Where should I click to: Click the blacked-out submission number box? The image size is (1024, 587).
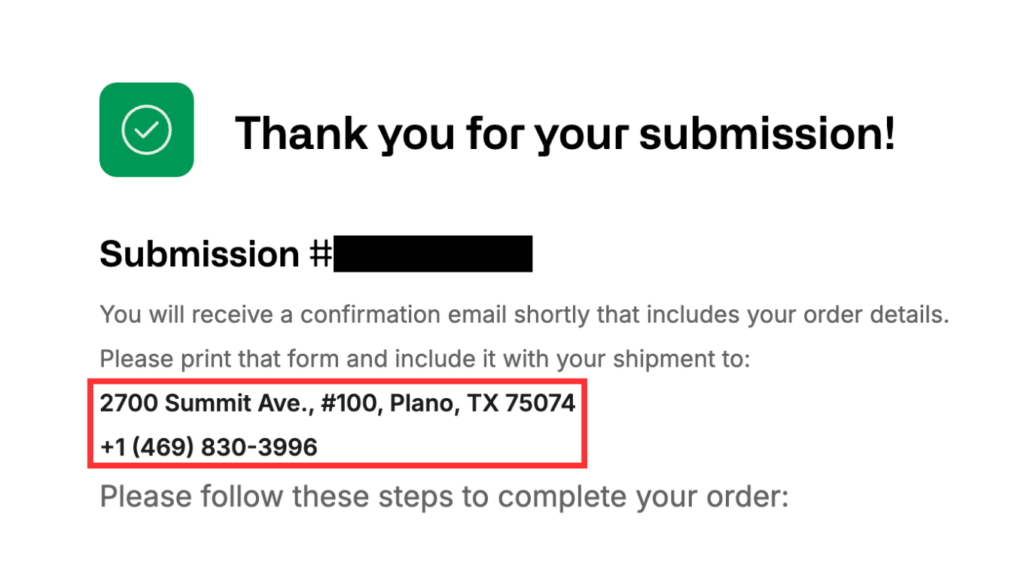(x=433, y=253)
